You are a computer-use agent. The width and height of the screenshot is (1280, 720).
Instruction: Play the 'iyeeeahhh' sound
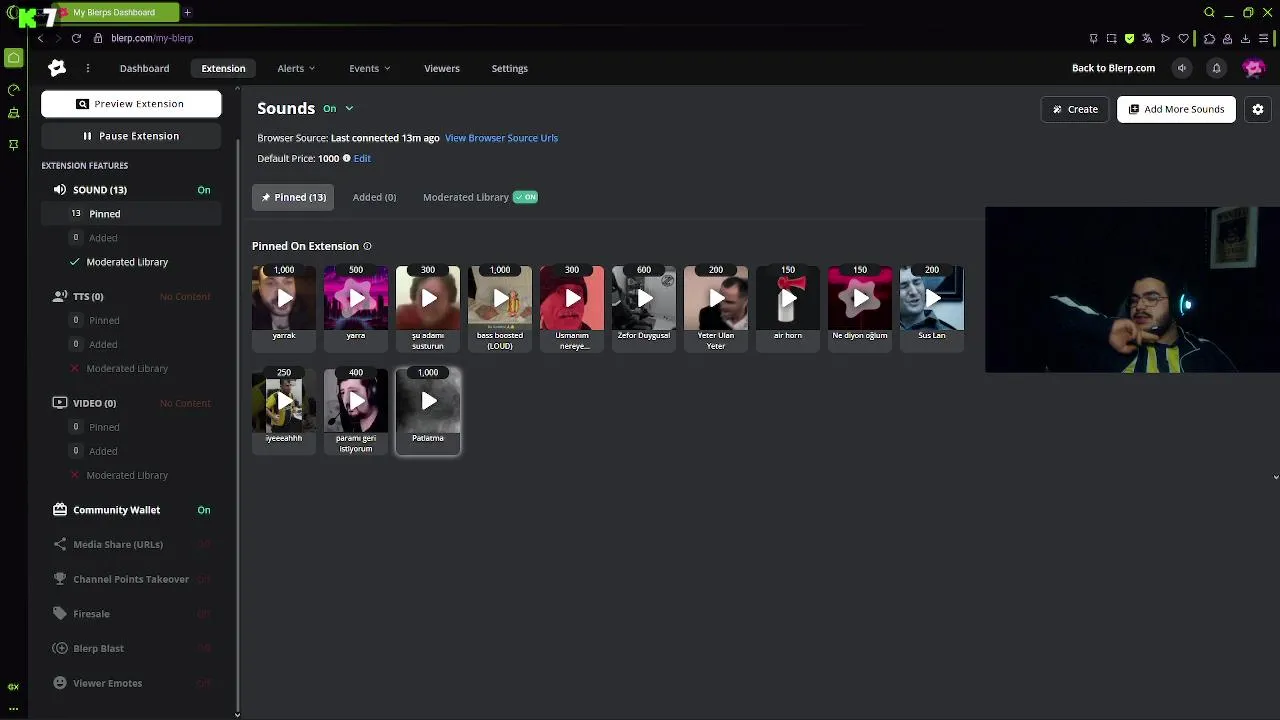coord(284,401)
